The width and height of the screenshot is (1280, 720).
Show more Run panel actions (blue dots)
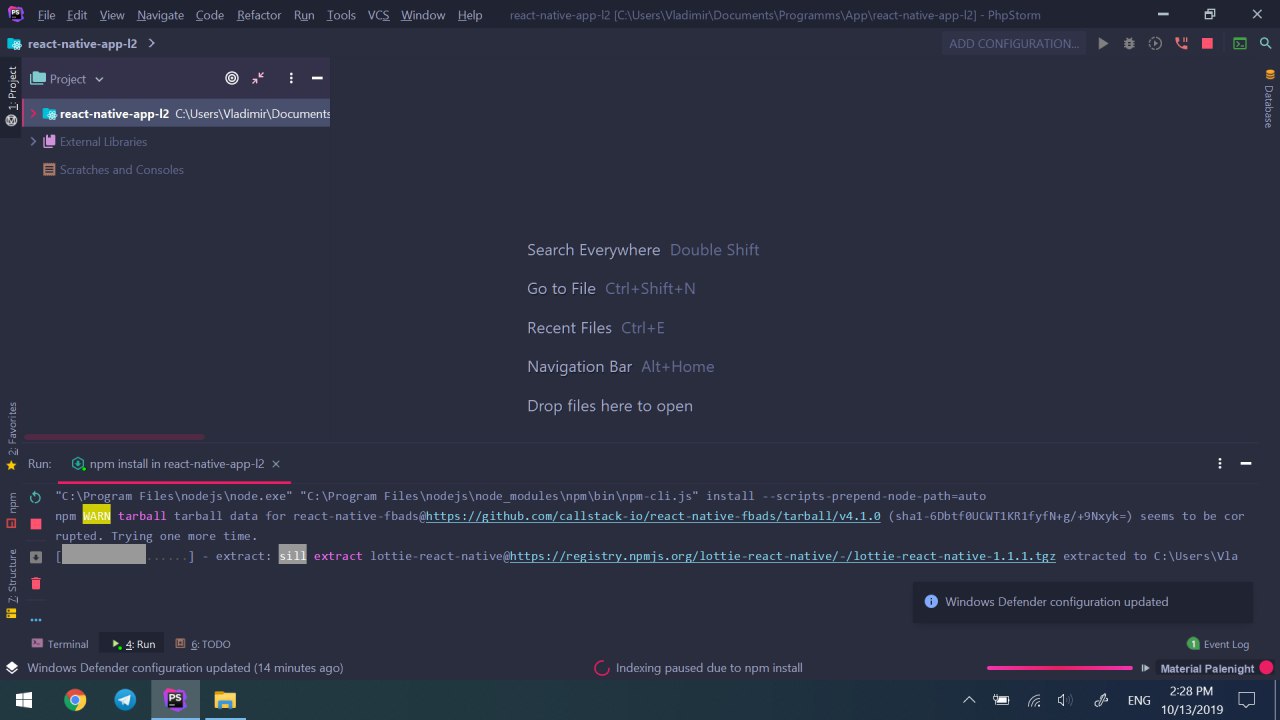click(x=36, y=620)
